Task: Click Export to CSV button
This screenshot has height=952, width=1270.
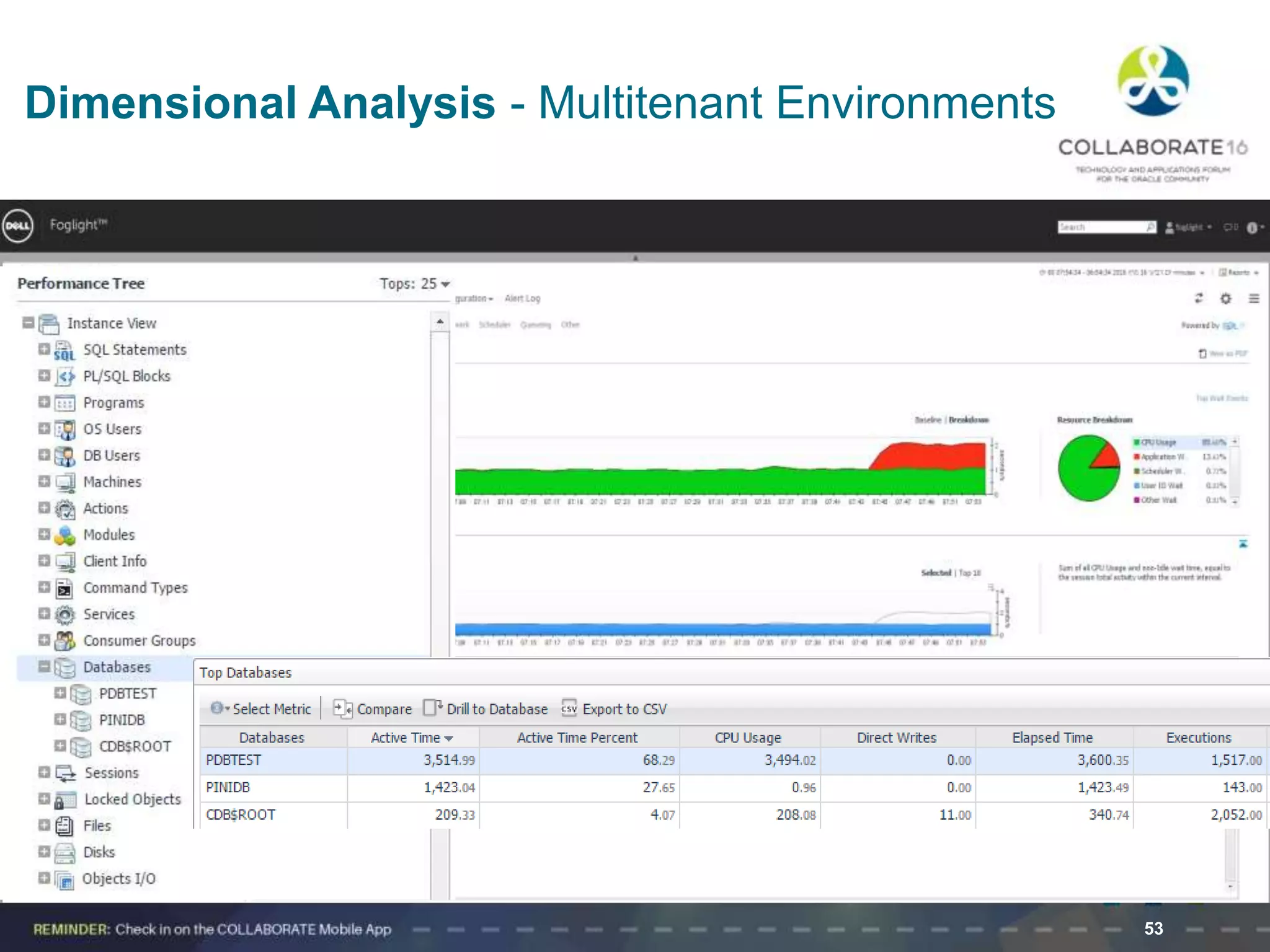Action: click(x=614, y=708)
